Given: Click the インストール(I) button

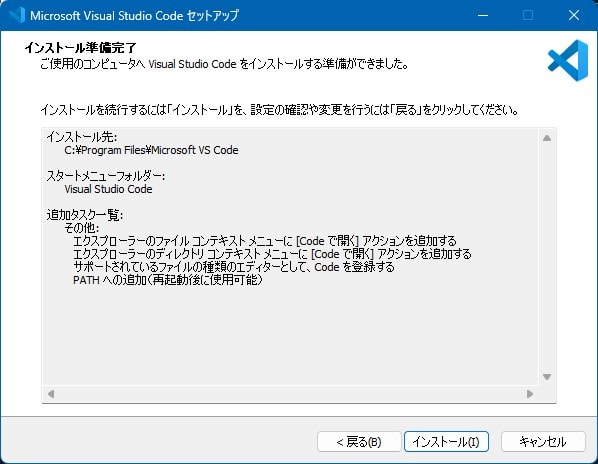Looking at the screenshot, I should coord(446,442).
